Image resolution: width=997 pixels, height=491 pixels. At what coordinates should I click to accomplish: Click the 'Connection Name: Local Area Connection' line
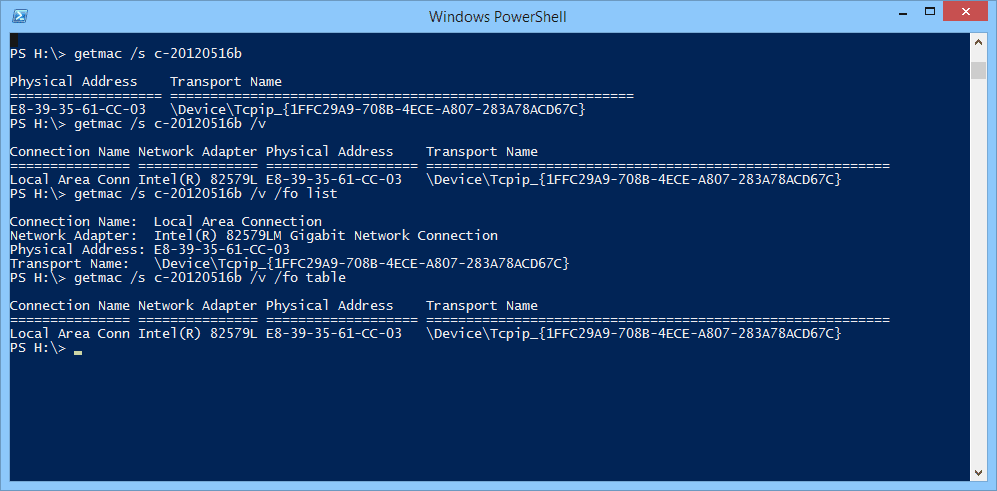coord(166,222)
